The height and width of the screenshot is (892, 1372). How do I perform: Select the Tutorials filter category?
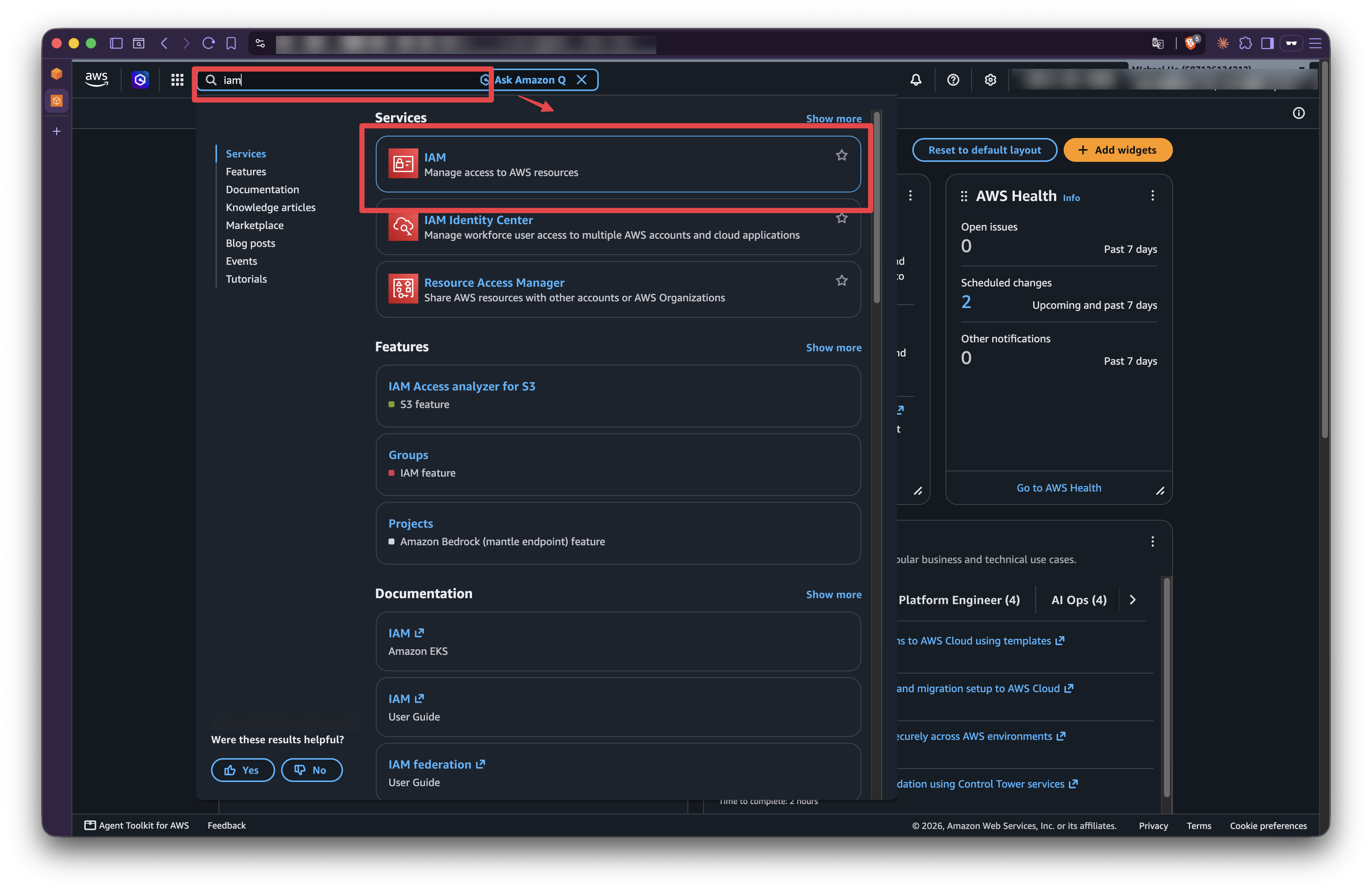(x=246, y=279)
